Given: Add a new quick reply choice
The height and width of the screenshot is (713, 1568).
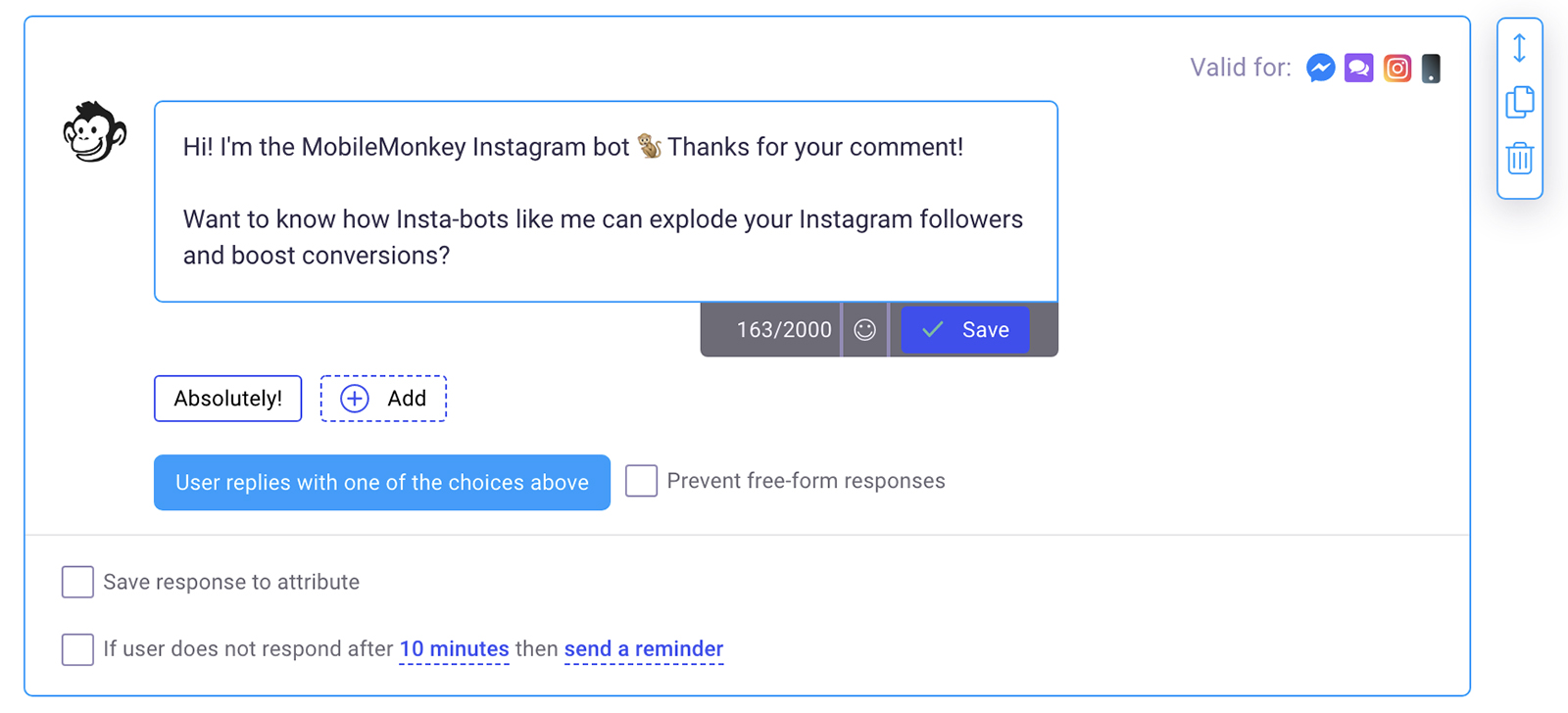Looking at the screenshot, I should 383,399.
